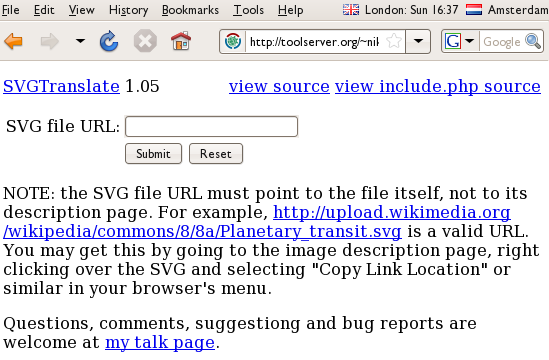Reload the page with the blue arrow
This screenshot has height=360, width=549.
(x=109, y=41)
